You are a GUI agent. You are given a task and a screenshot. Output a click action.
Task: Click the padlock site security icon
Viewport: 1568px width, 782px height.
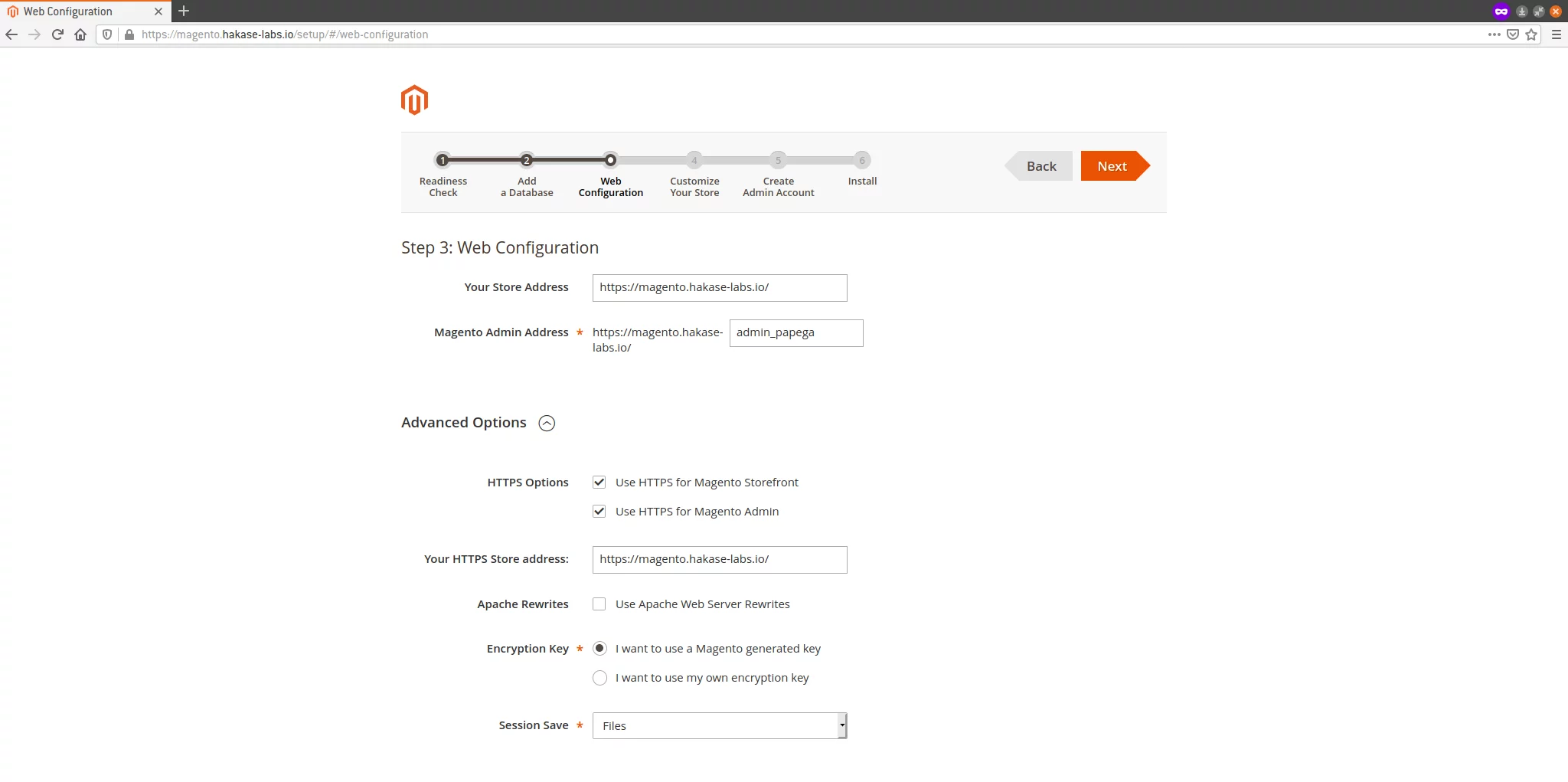point(129,34)
